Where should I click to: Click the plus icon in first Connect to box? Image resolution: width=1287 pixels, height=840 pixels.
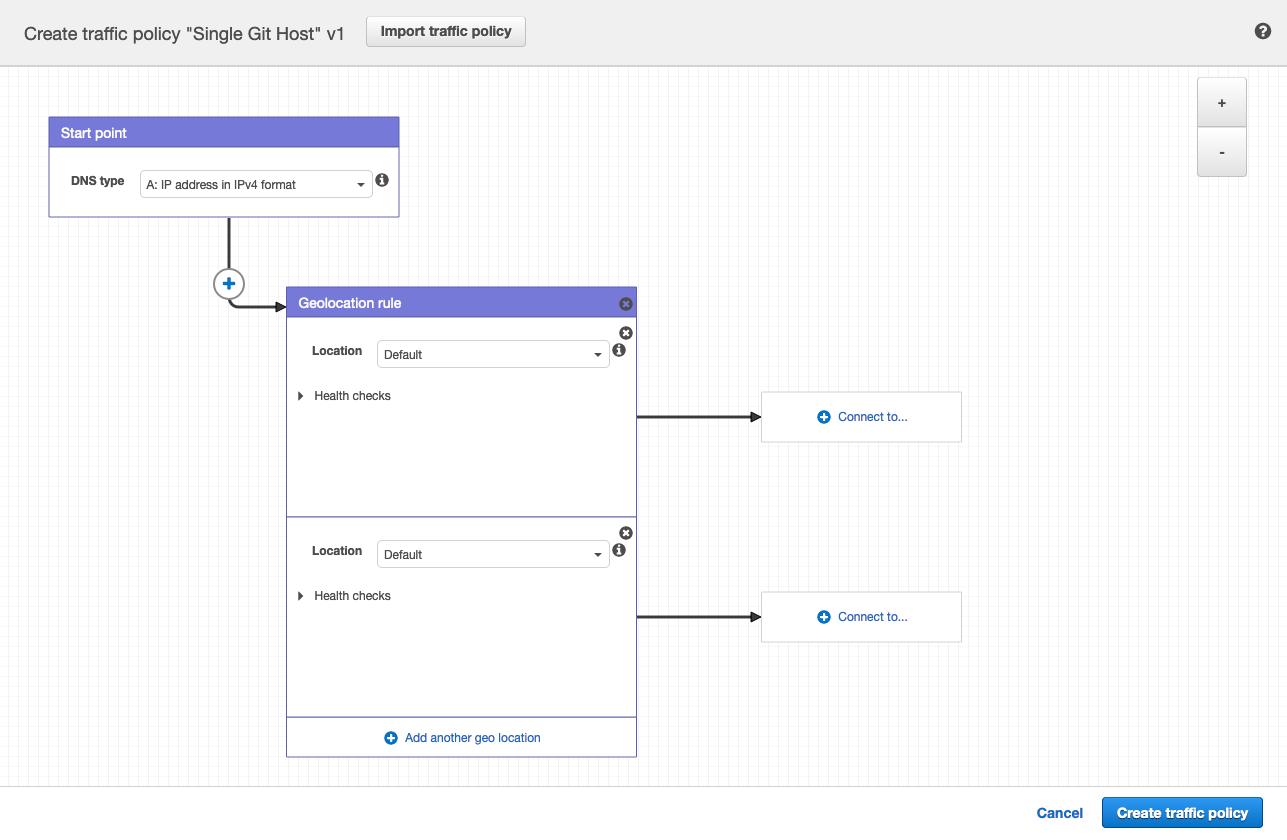pos(823,417)
